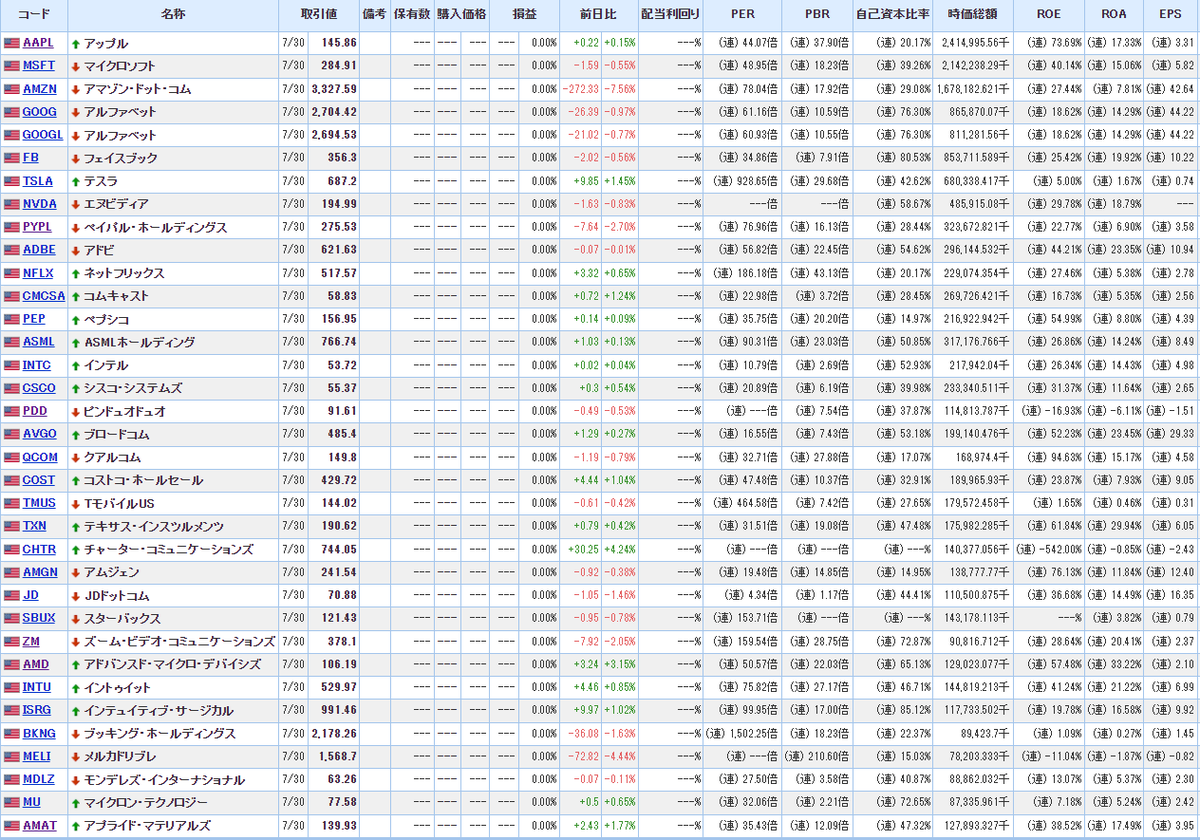Open the AVGO ticker link

click(x=40, y=434)
